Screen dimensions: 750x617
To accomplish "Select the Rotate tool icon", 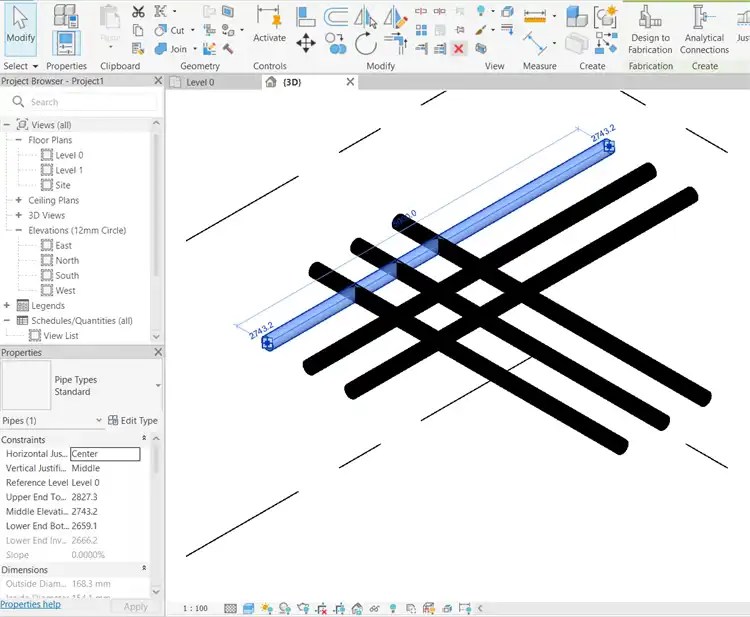I will click(366, 44).
